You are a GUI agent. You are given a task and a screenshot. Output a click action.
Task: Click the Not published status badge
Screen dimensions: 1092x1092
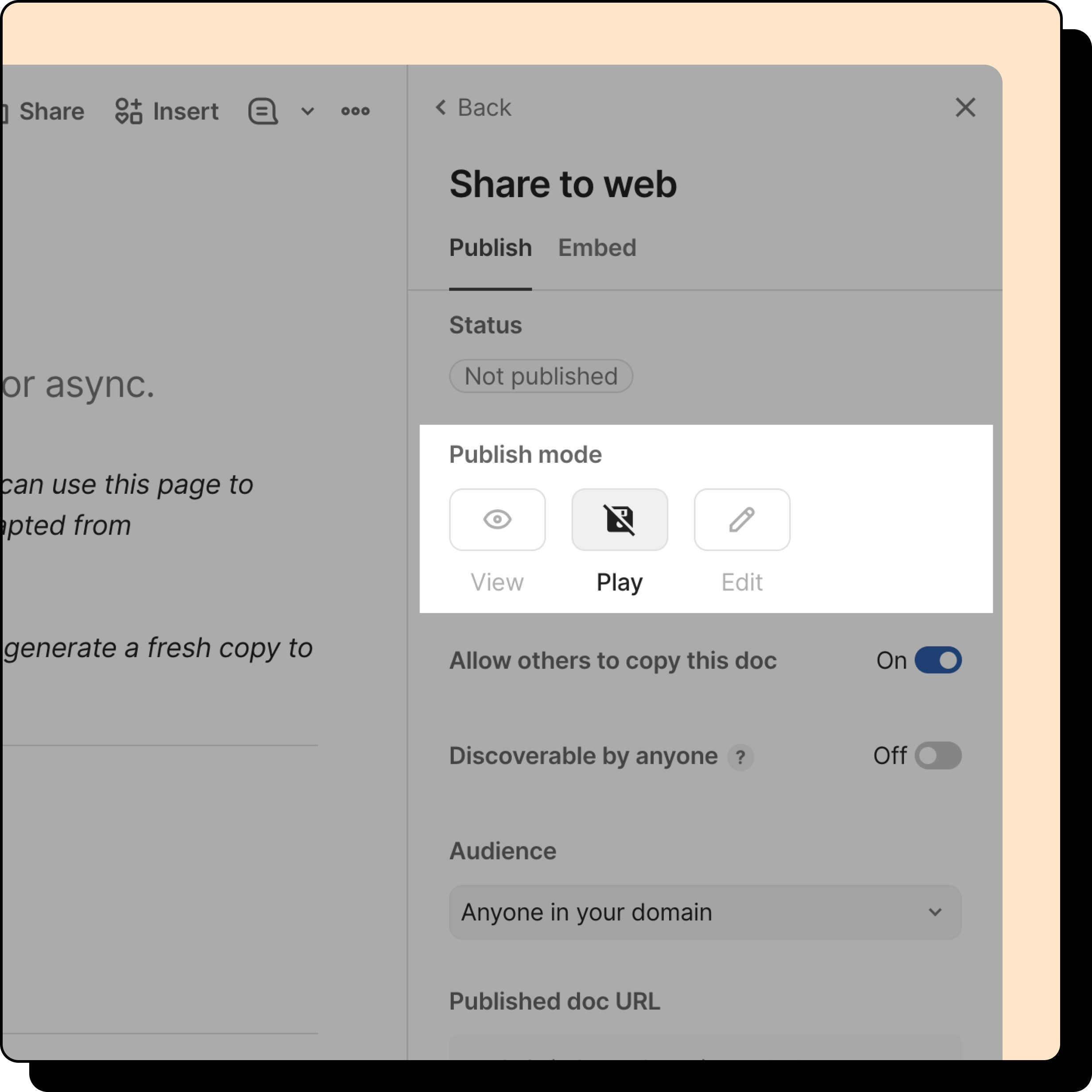click(540, 376)
